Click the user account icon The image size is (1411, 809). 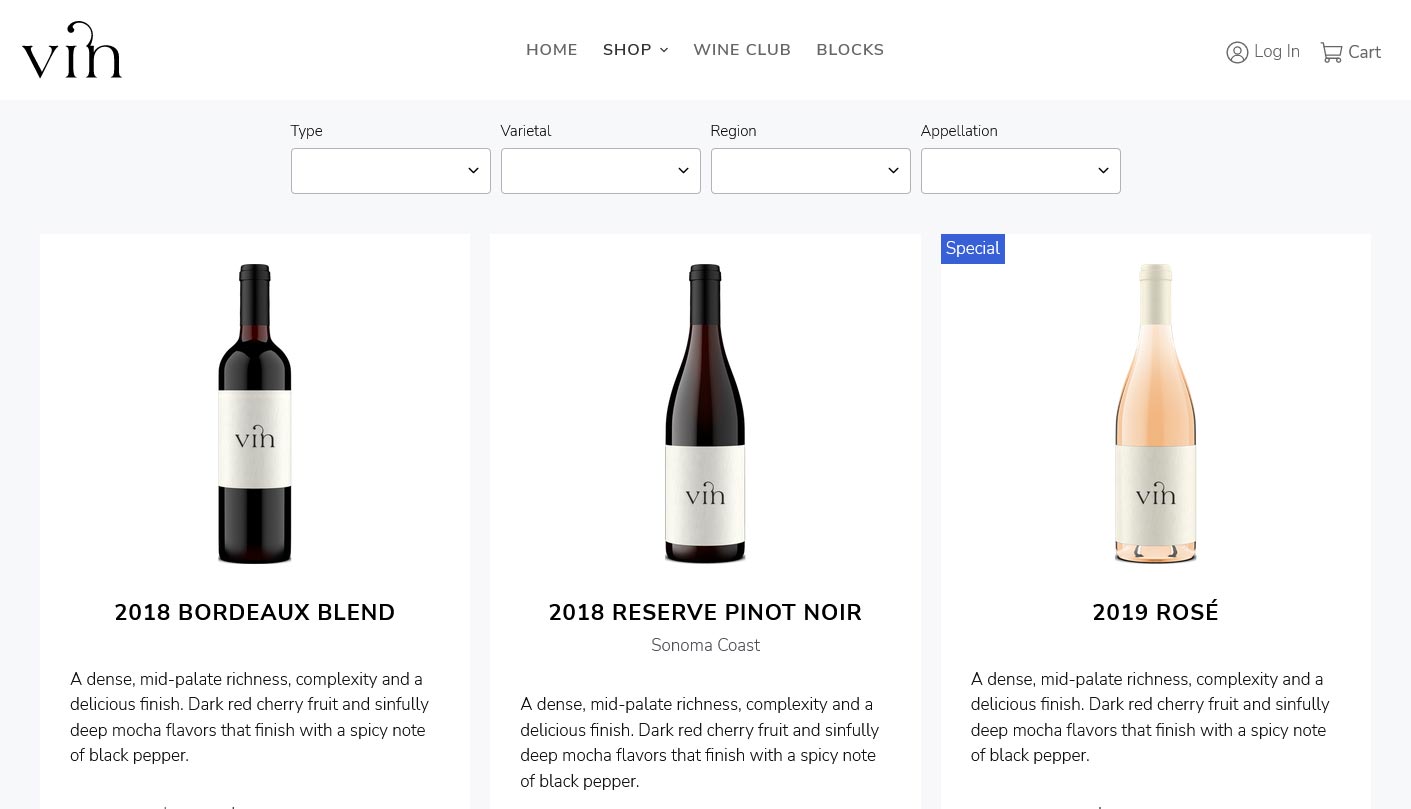pyautogui.click(x=1237, y=52)
